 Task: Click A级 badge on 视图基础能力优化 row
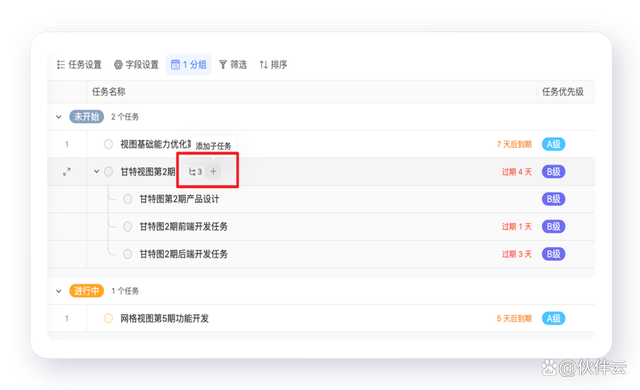[x=553, y=144]
